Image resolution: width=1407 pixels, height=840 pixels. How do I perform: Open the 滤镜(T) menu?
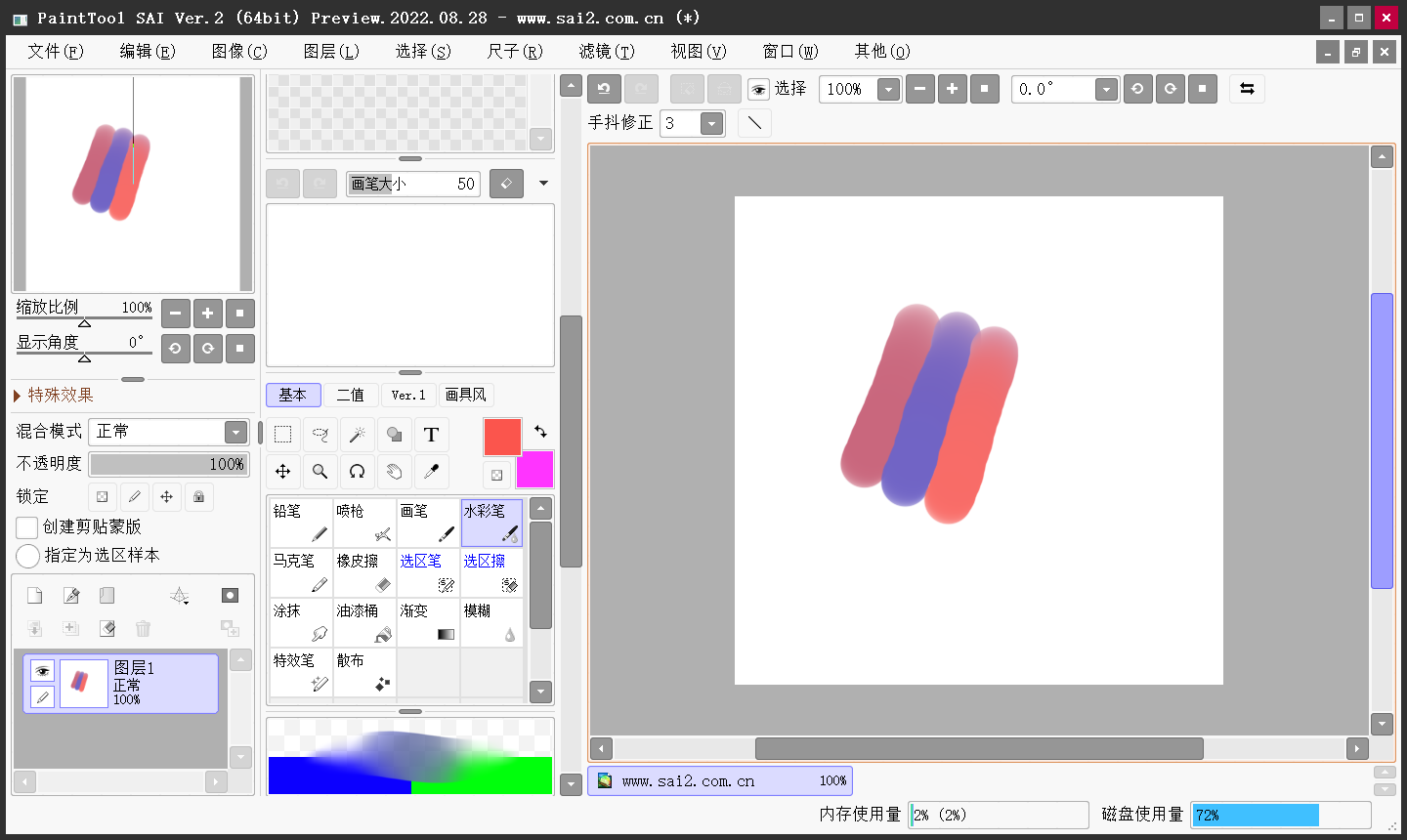607,51
